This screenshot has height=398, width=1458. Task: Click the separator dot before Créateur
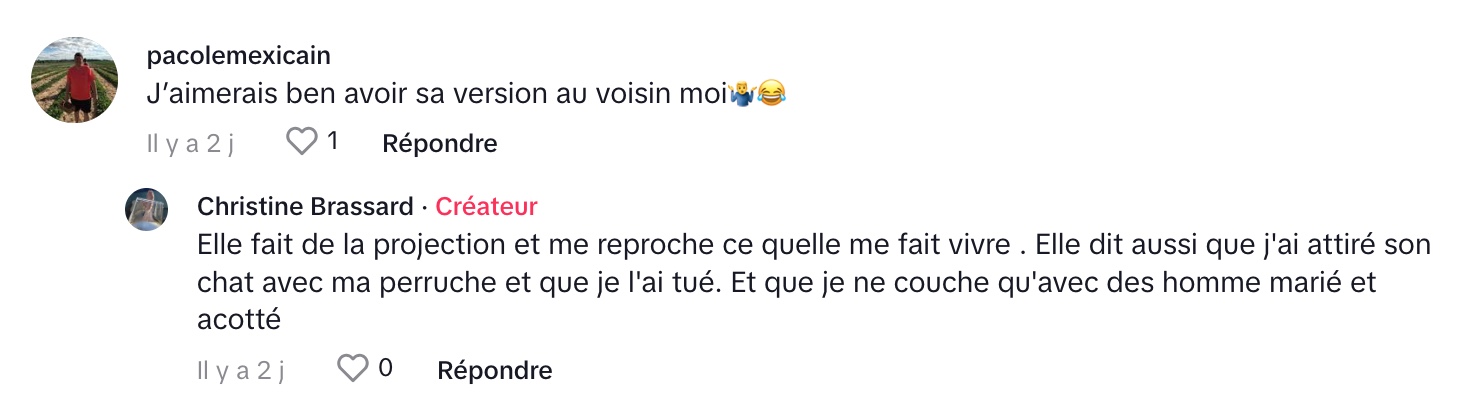[x=425, y=207]
